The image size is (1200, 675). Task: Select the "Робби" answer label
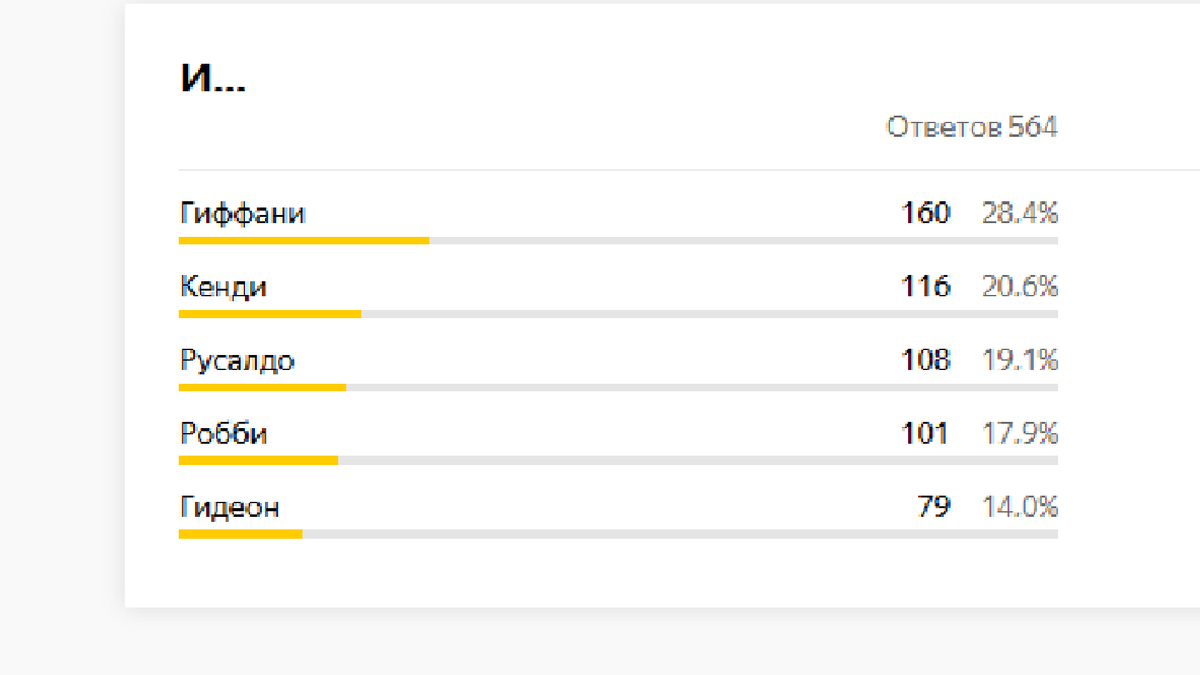point(223,435)
